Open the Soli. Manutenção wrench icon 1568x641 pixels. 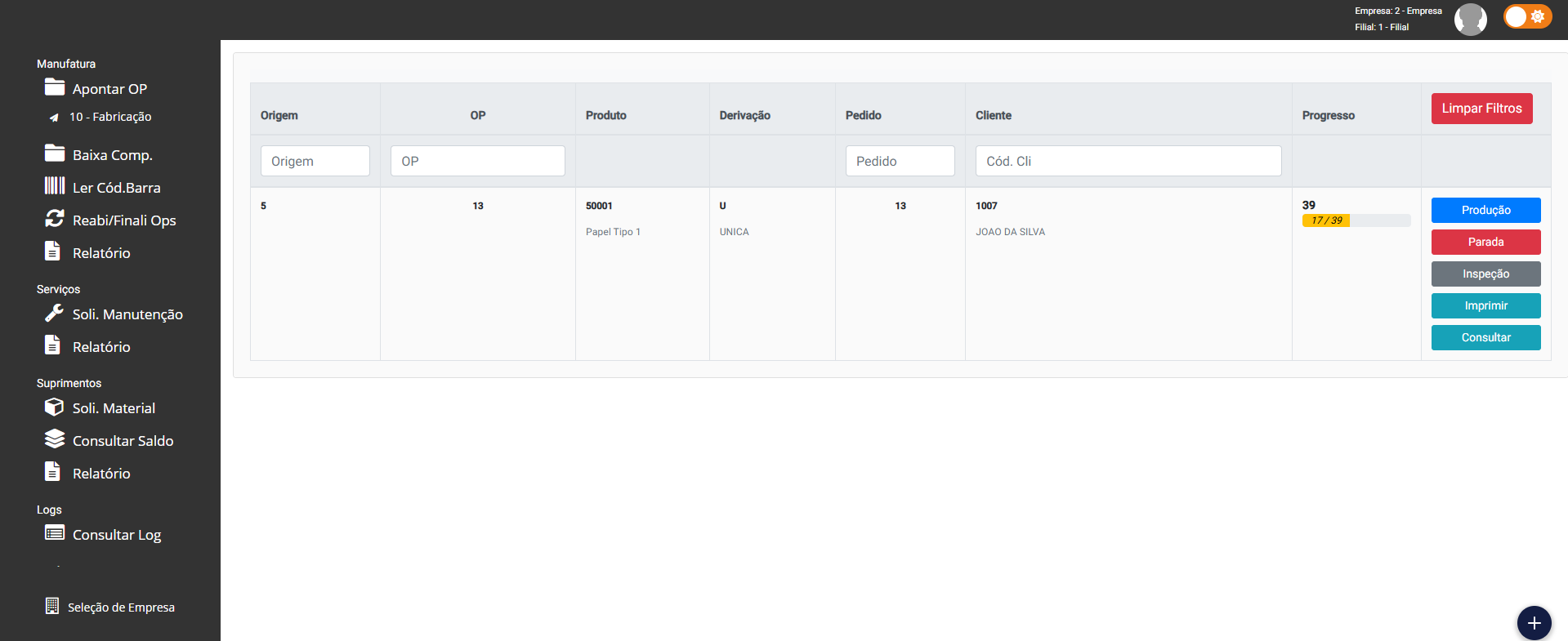tap(55, 313)
